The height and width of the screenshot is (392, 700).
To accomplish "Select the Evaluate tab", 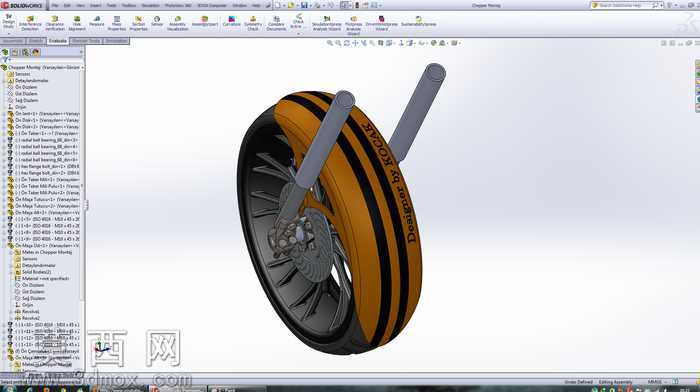I will pyautogui.click(x=58, y=41).
